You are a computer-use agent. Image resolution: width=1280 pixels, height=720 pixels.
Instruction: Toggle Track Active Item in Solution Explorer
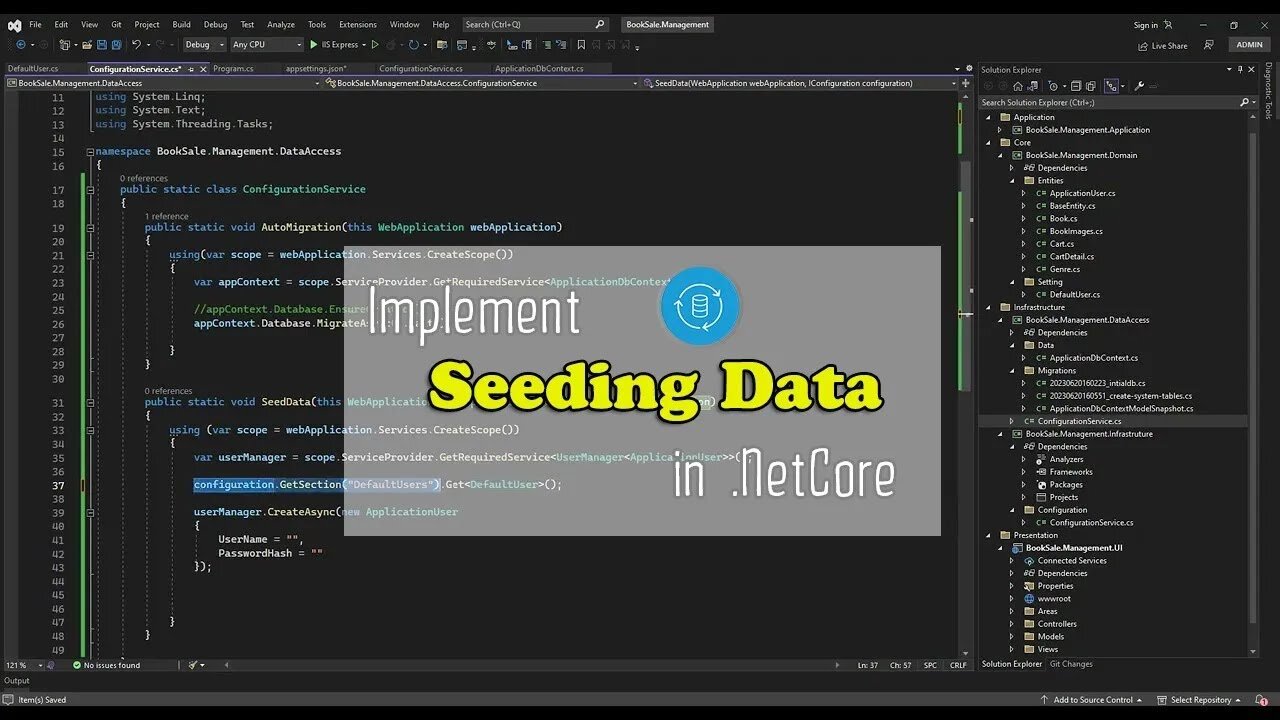(1111, 86)
